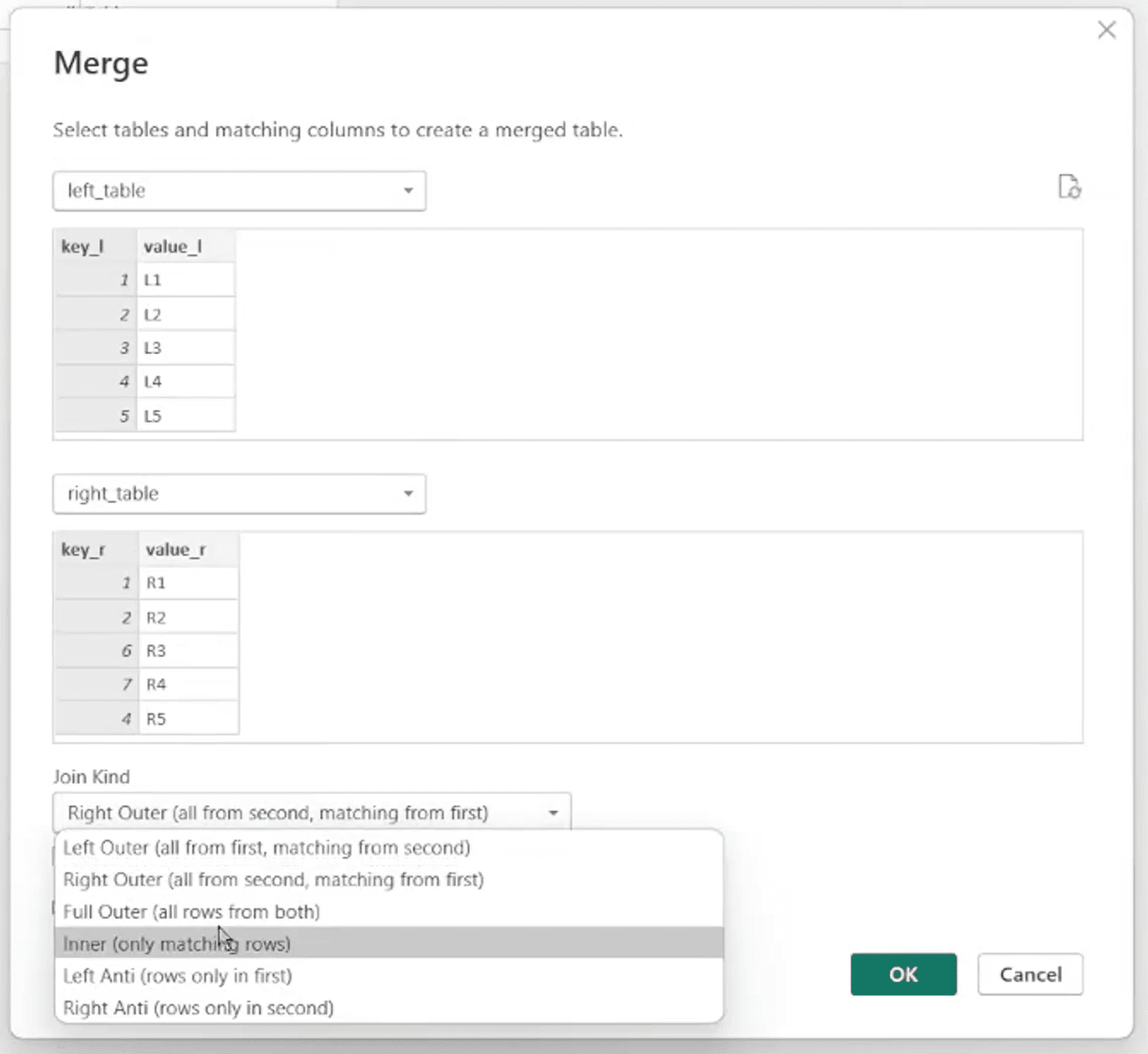This screenshot has width=1148, height=1054.
Task: Click cell R5 in right table
Action: 189,719
